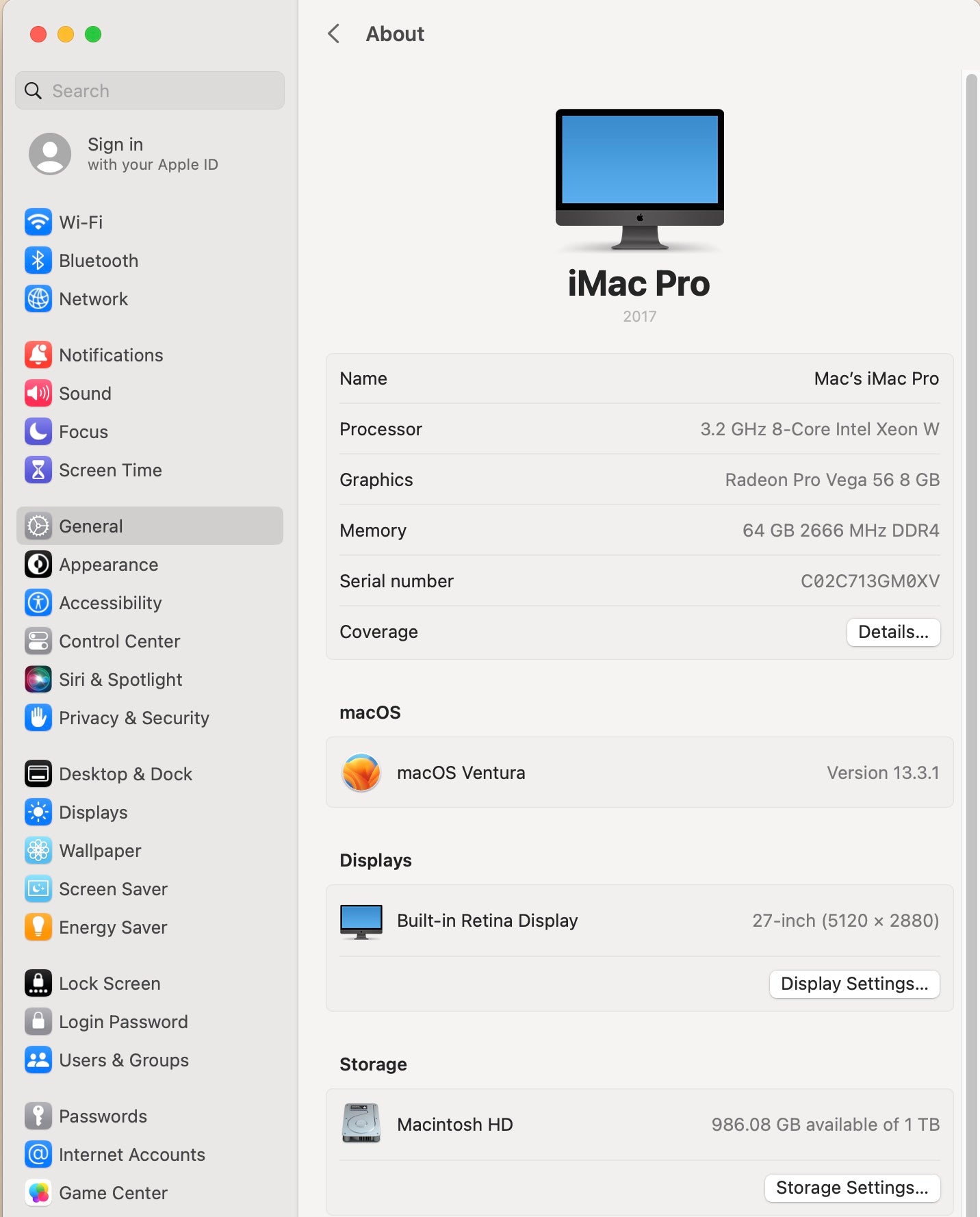The image size is (980, 1217).
Task: Click "986.08 GB available of 1 TB" text
Action: pos(825,1125)
